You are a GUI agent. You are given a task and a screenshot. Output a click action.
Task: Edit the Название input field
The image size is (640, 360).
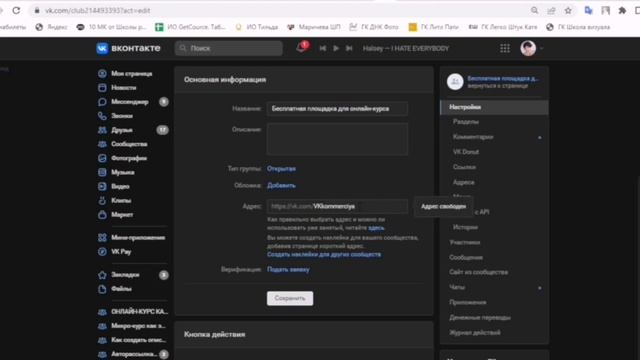(x=337, y=109)
